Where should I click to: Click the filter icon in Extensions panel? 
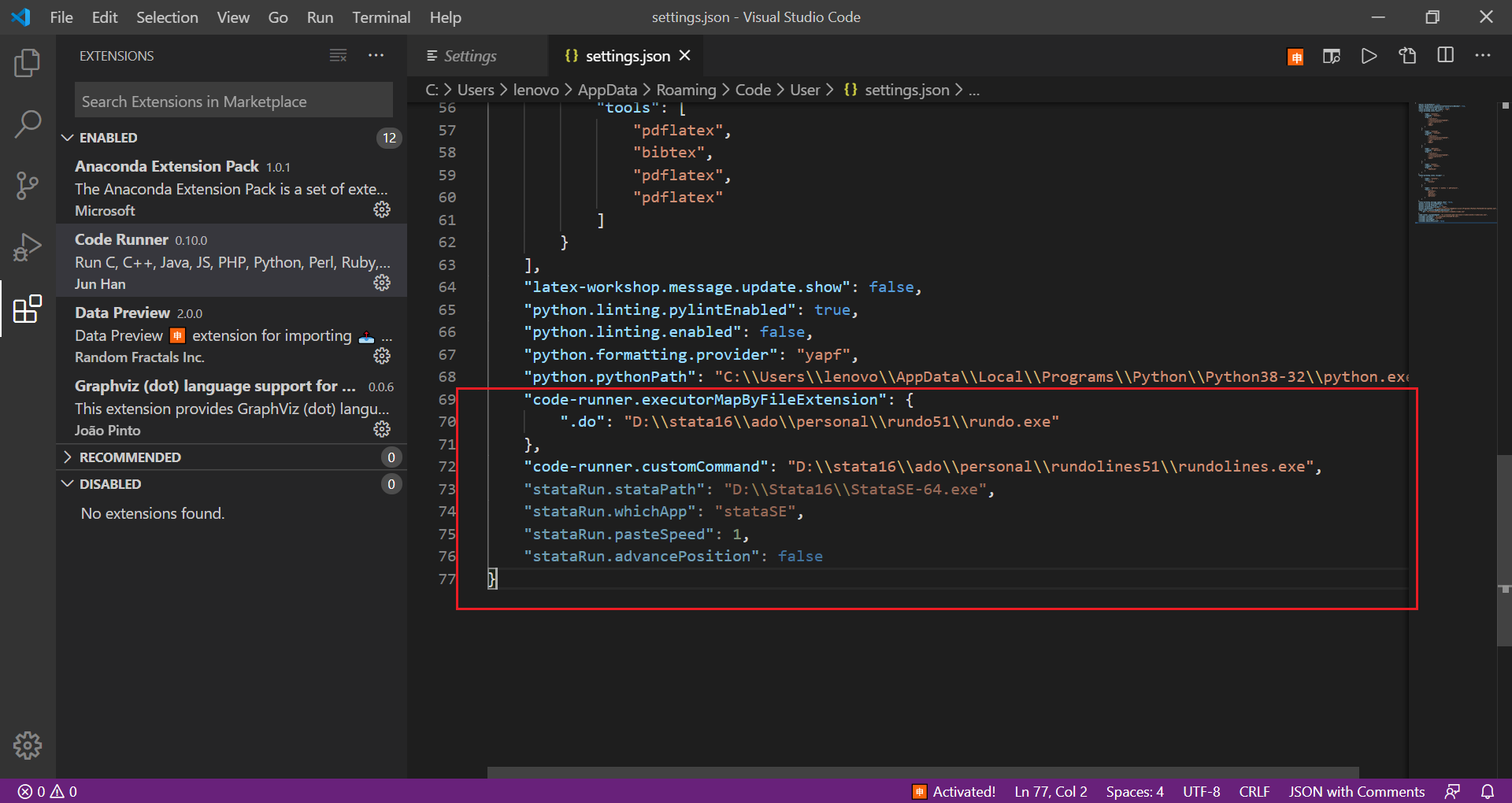[338, 55]
